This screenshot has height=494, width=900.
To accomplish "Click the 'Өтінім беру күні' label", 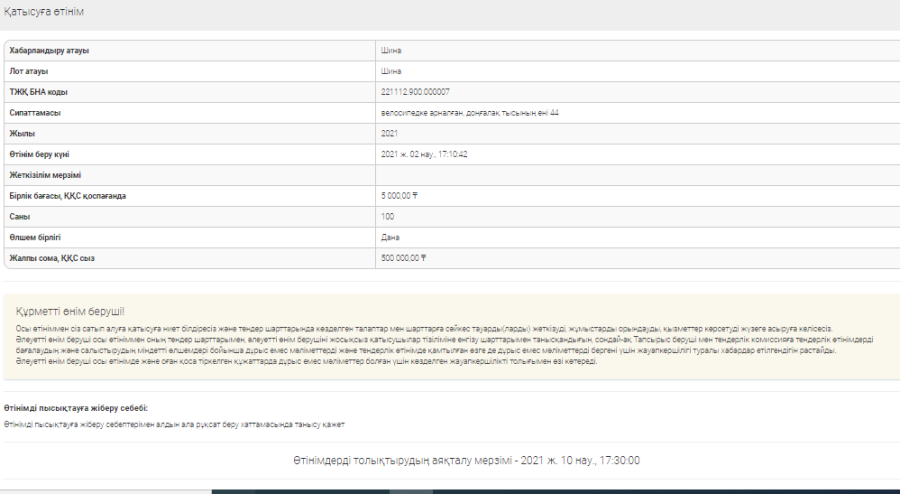I will tap(39, 154).
